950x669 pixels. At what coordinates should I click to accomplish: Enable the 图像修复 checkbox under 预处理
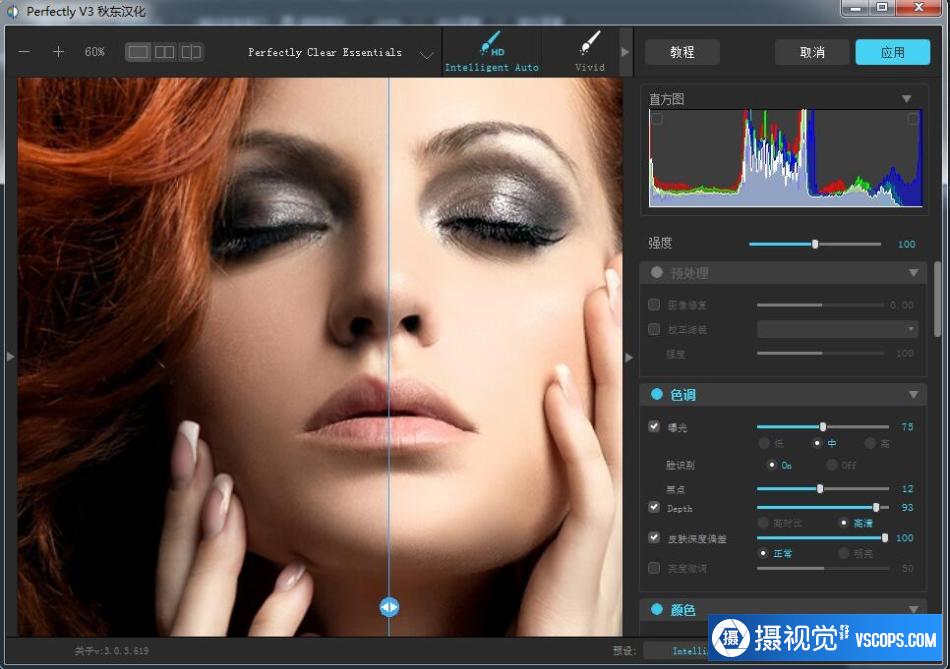point(654,304)
